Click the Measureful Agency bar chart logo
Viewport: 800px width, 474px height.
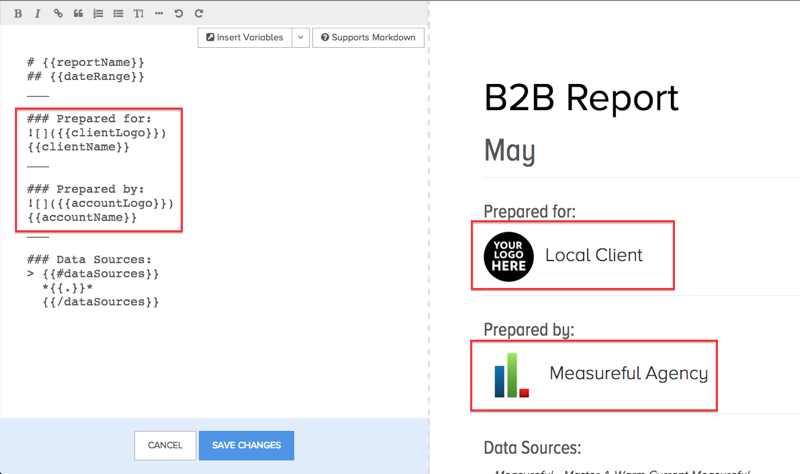(511, 375)
